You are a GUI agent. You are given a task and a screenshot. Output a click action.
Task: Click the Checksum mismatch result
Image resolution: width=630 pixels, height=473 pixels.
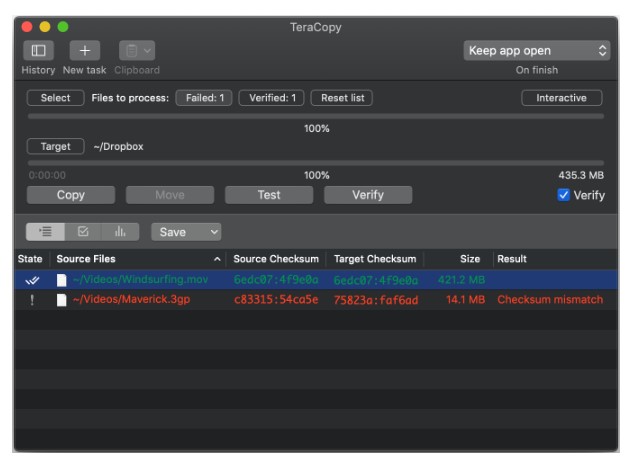tap(550, 300)
